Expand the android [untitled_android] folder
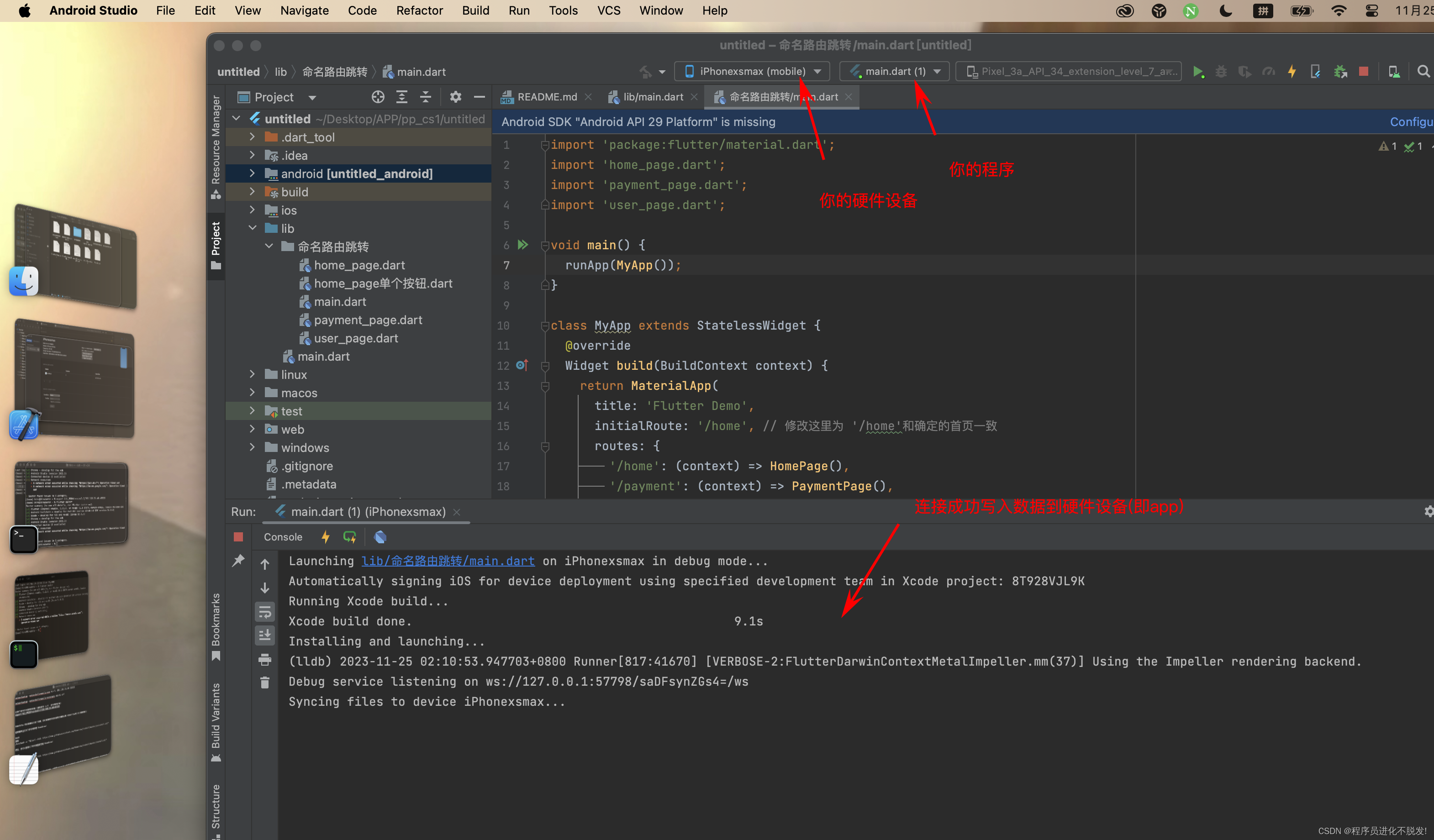This screenshot has width=1434, height=840. [x=252, y=173]
